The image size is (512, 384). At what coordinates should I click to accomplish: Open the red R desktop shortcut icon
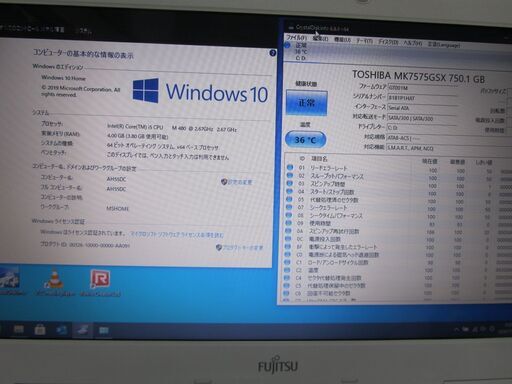[x=100, y=283]
